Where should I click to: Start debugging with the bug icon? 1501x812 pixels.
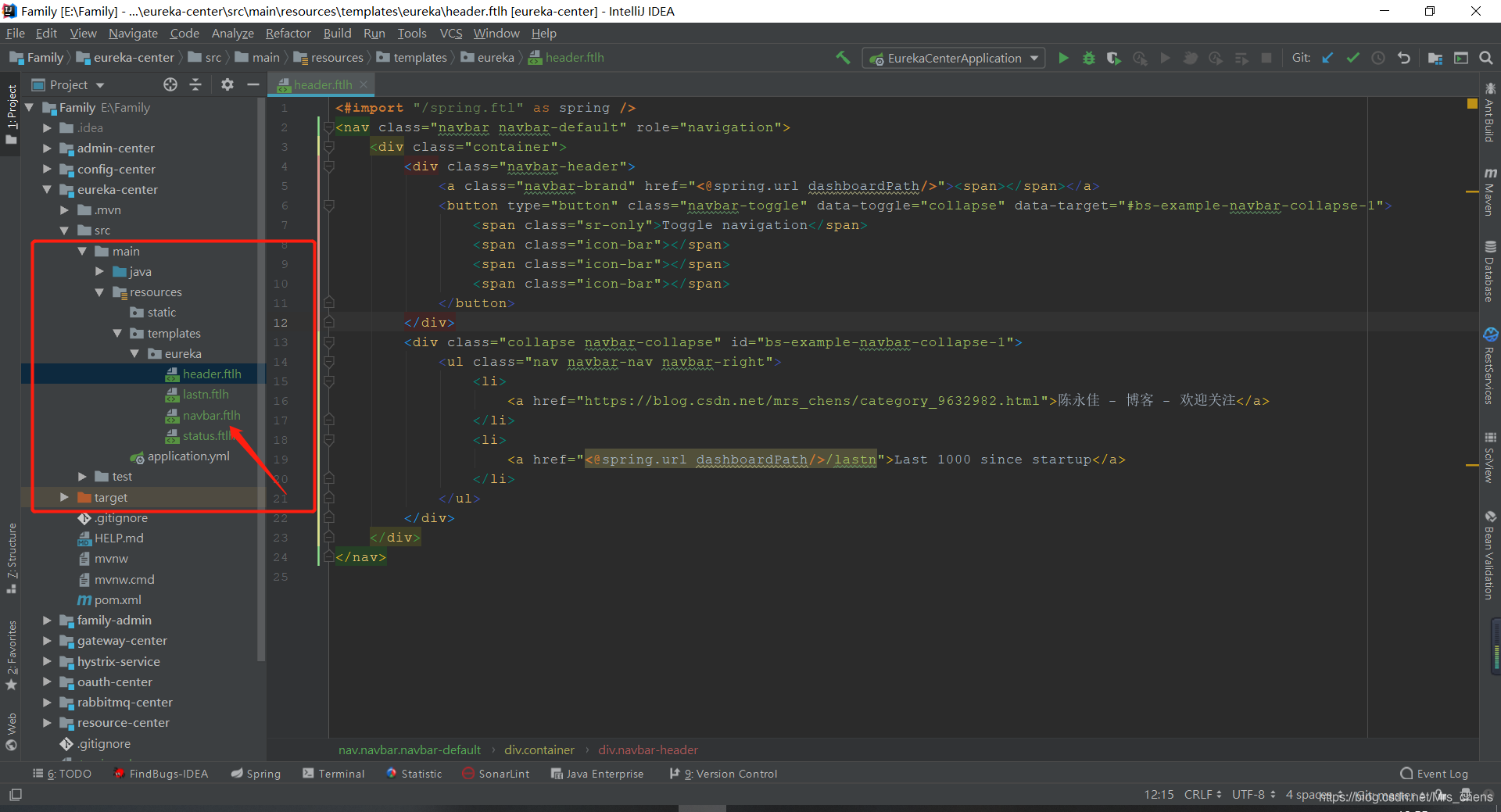coord(1088,58)
